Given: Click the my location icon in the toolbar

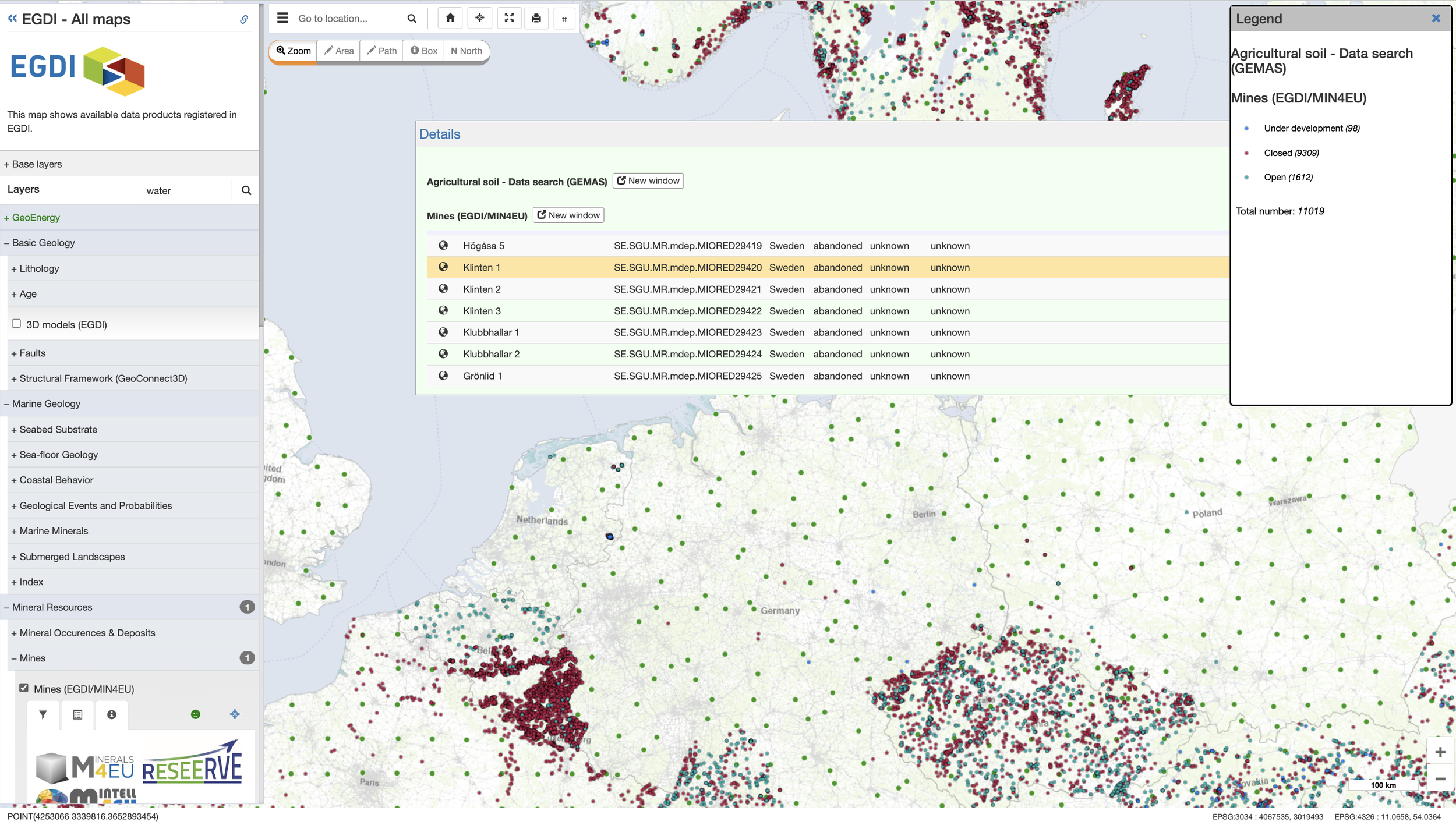Looking at the screenshot, I should pos(479,18).
